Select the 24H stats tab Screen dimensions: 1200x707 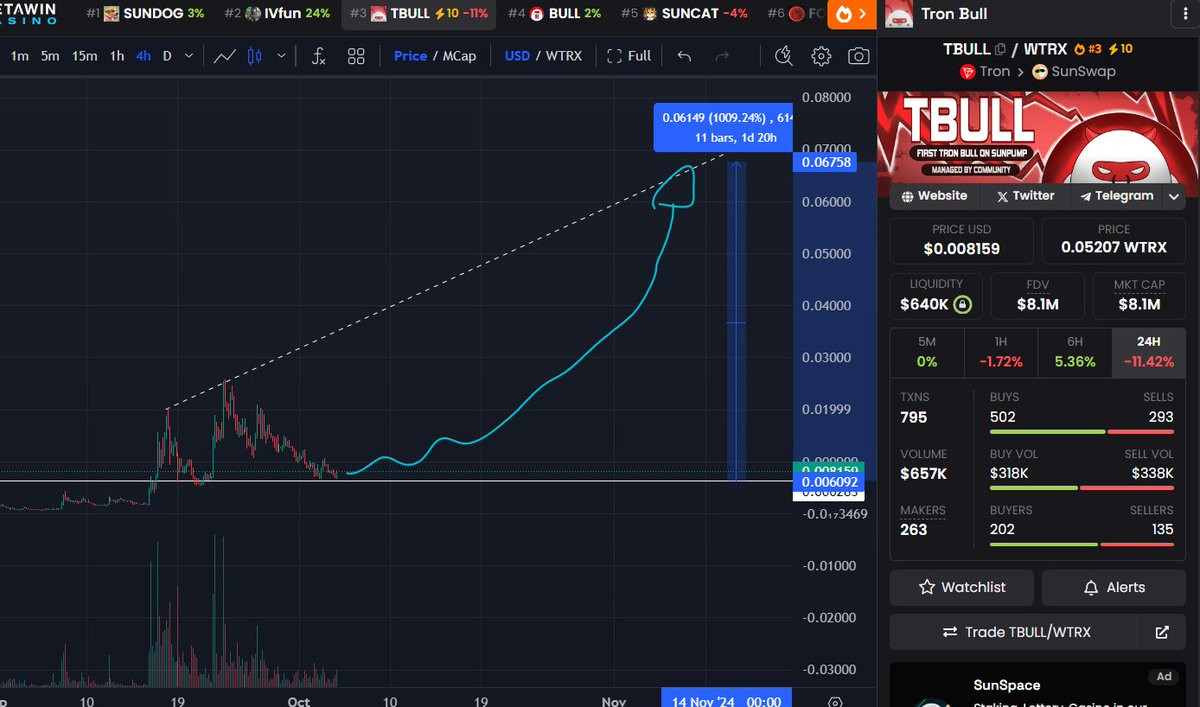1149,351
